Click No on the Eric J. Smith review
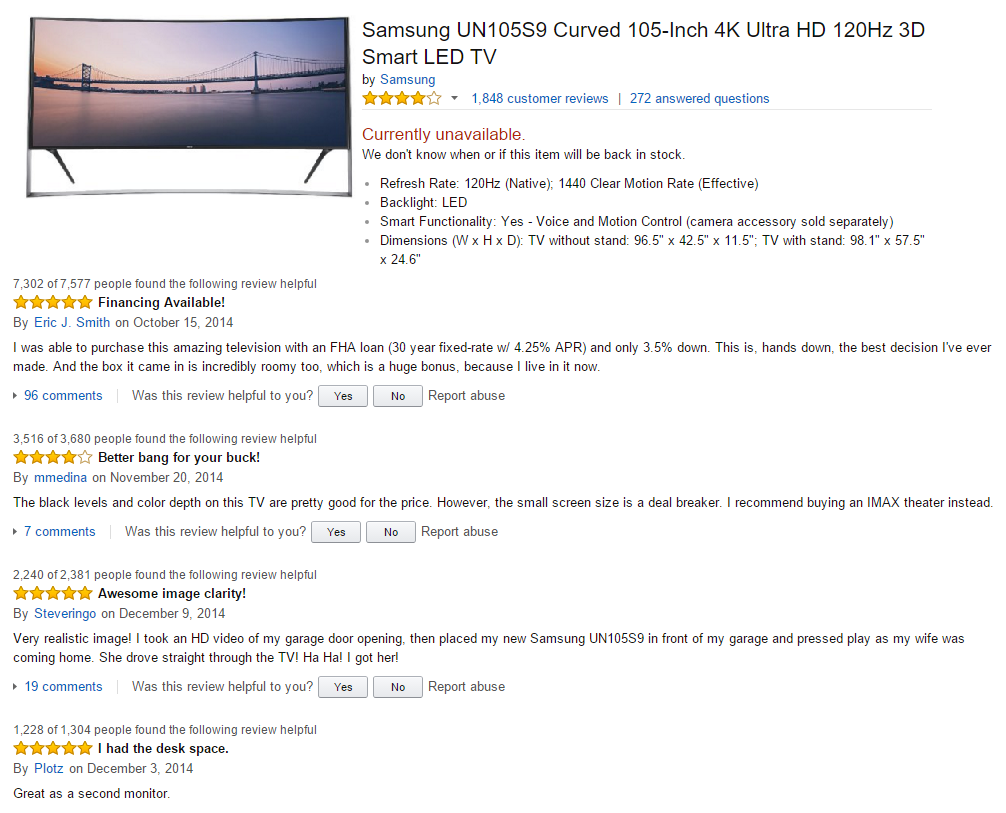 398,396
